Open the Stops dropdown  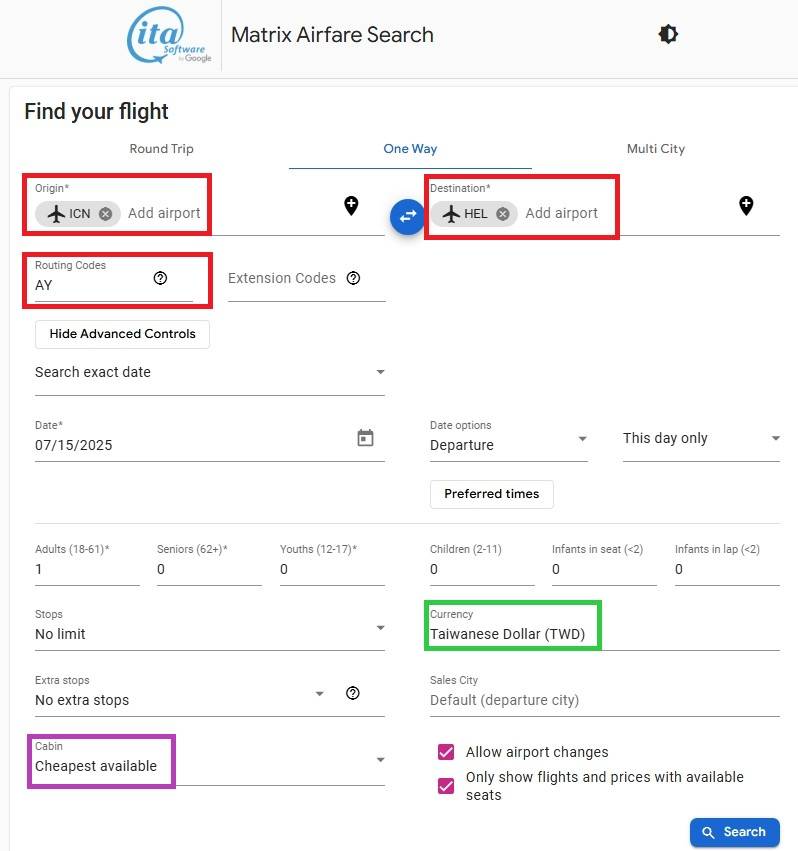(380, 628)
